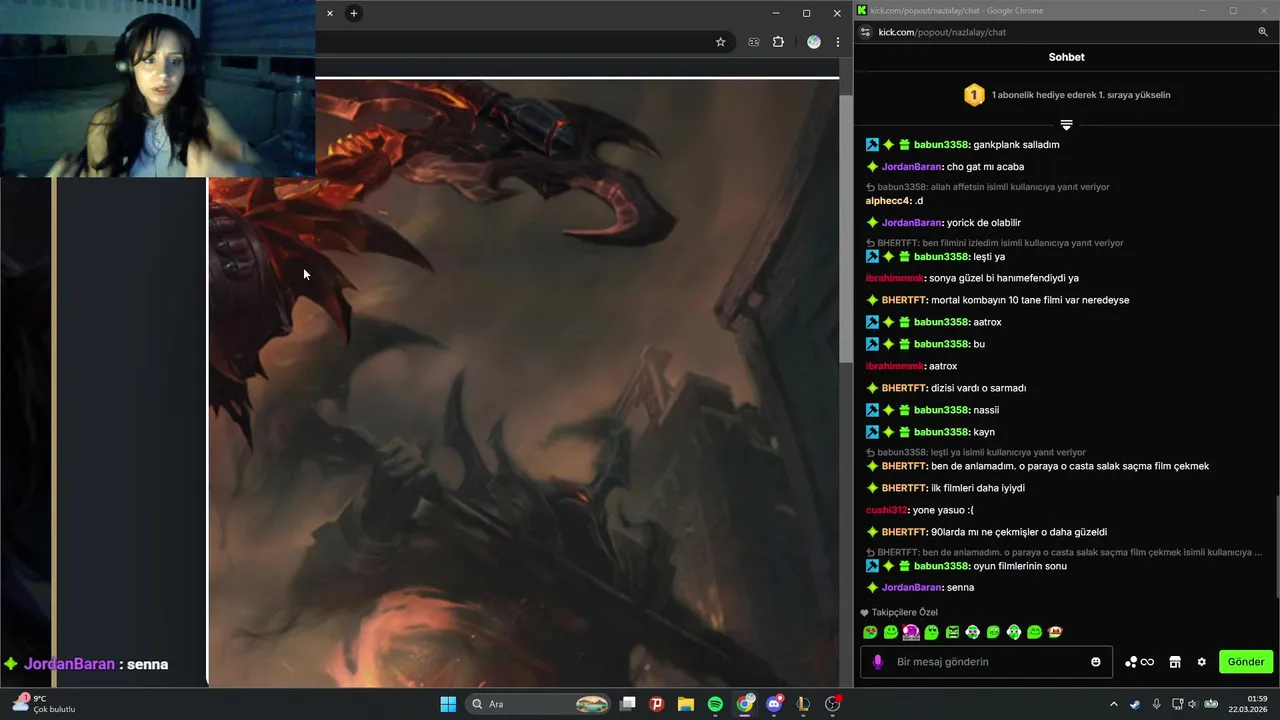Send the message with the Gönder button
The image size is (1280, 720).
click(1246, 662)
